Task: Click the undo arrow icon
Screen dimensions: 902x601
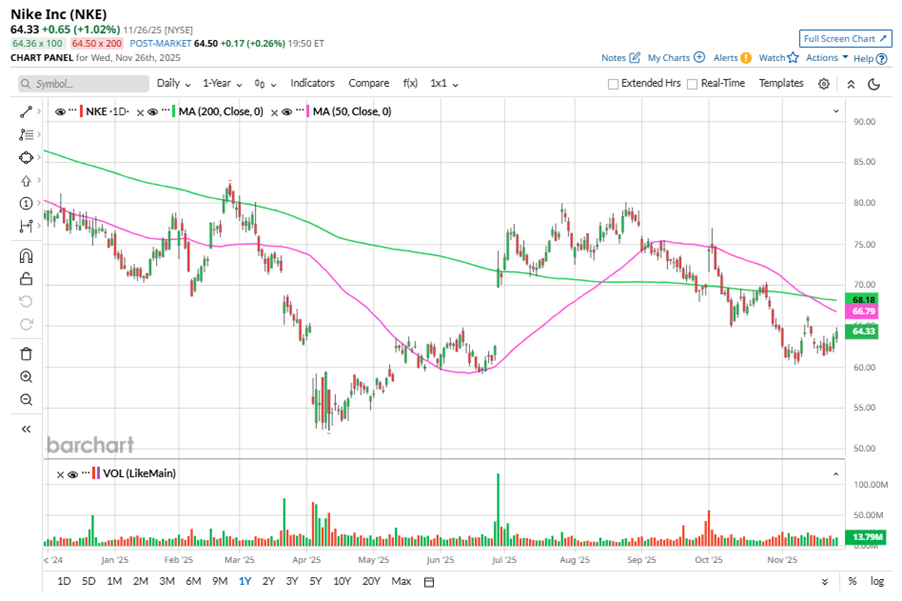Action: (x=26, y=301)
